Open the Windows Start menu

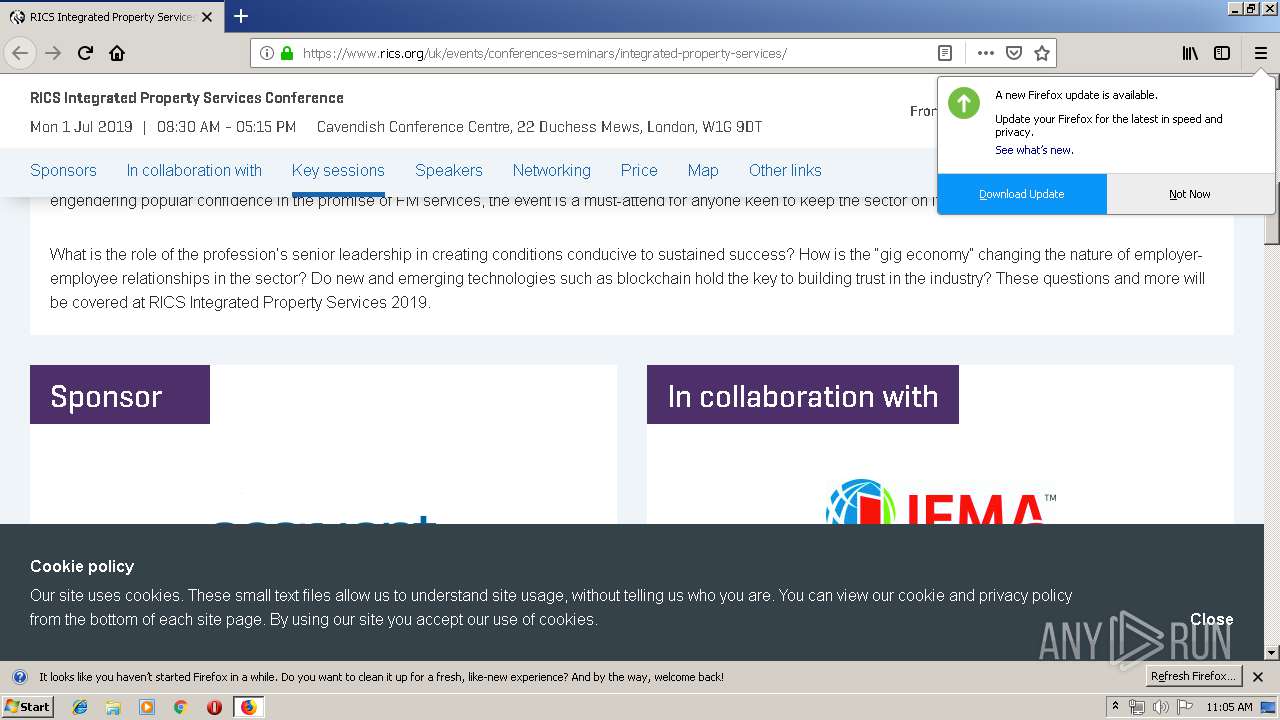tap(28, 707)
